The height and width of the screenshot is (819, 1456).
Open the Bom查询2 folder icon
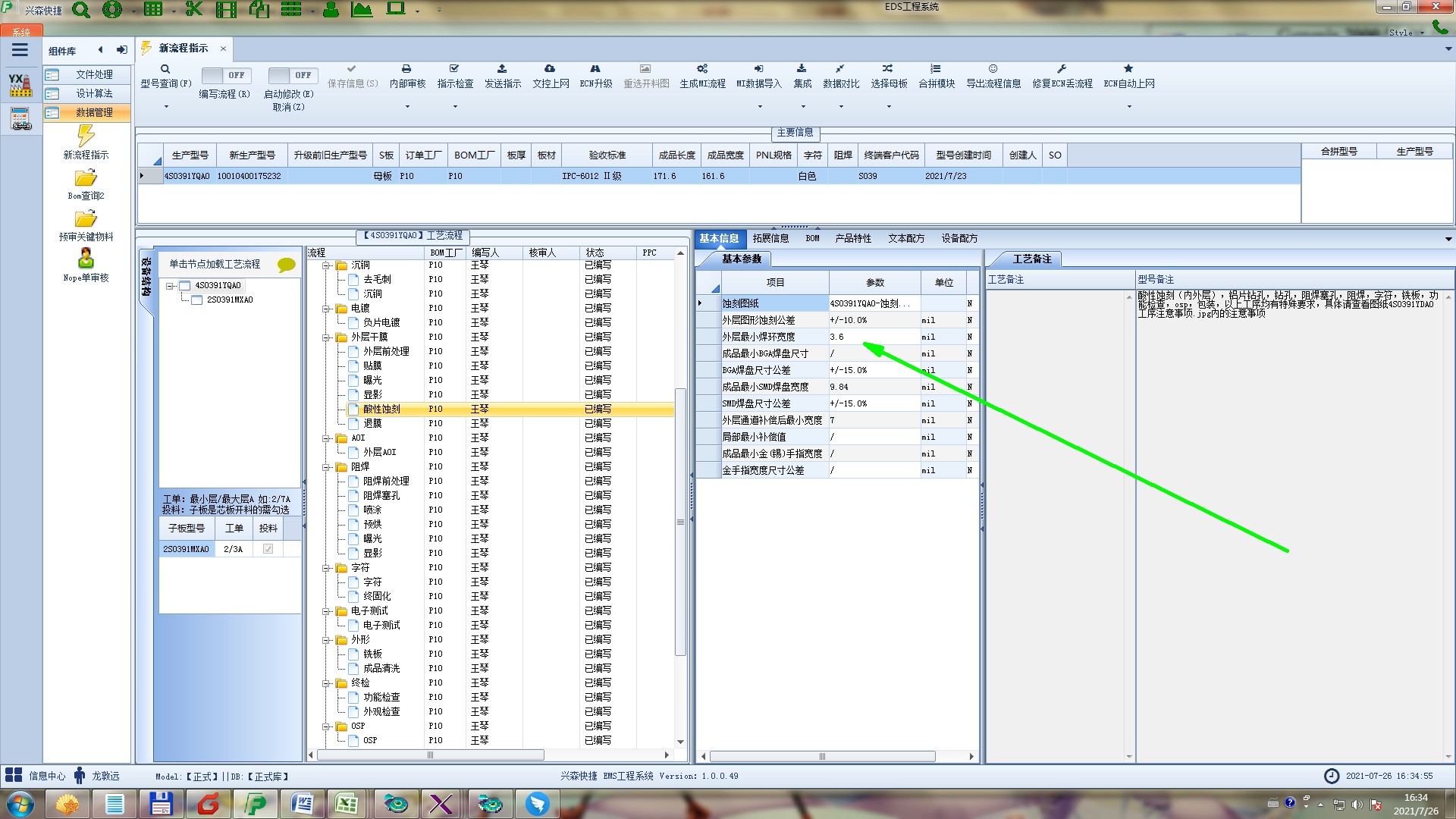pyautogui.click(x=86, y=178)
